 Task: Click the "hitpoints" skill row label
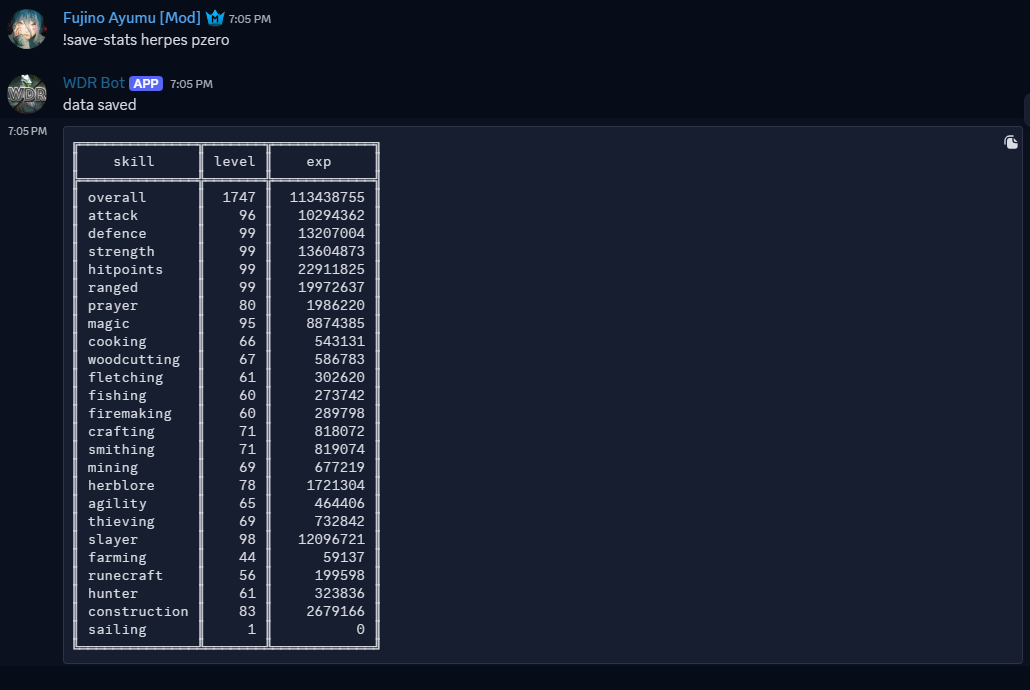tap(125, 269)
